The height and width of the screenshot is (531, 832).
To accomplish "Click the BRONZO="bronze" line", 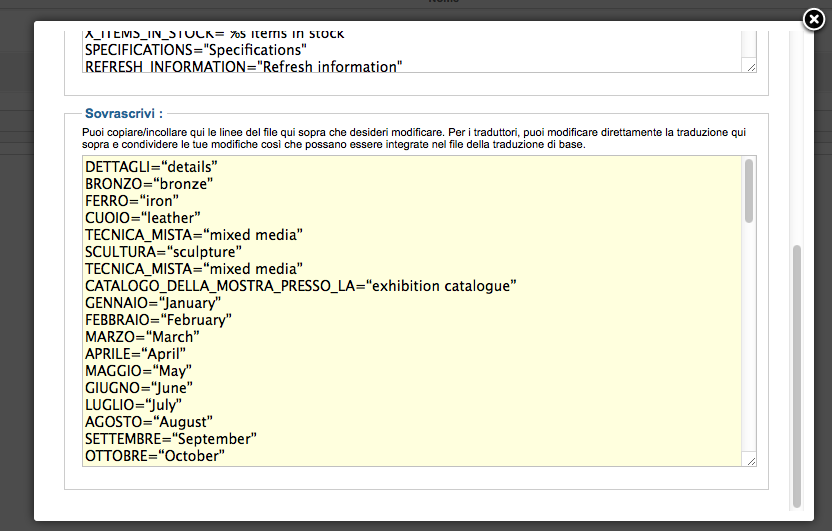I will click(149, 184).
